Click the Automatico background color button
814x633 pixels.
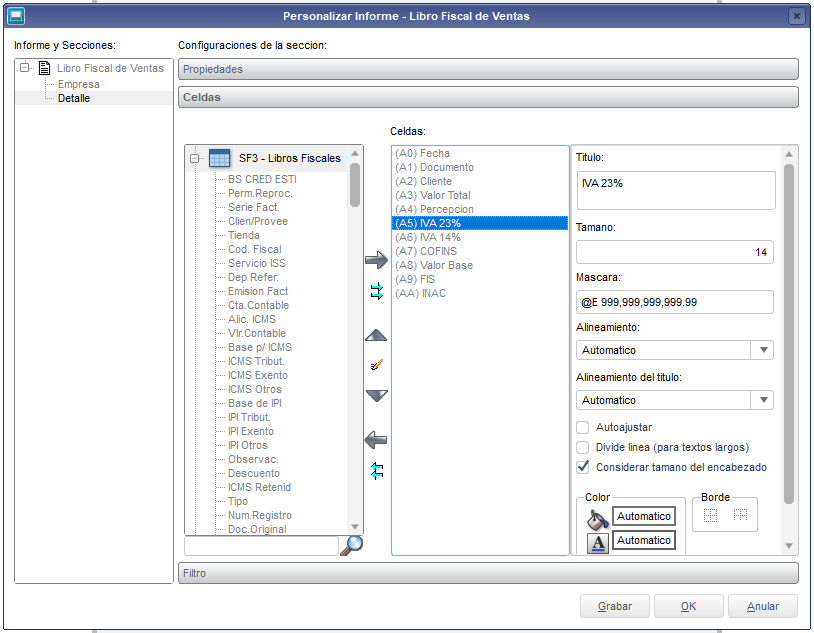644,516
